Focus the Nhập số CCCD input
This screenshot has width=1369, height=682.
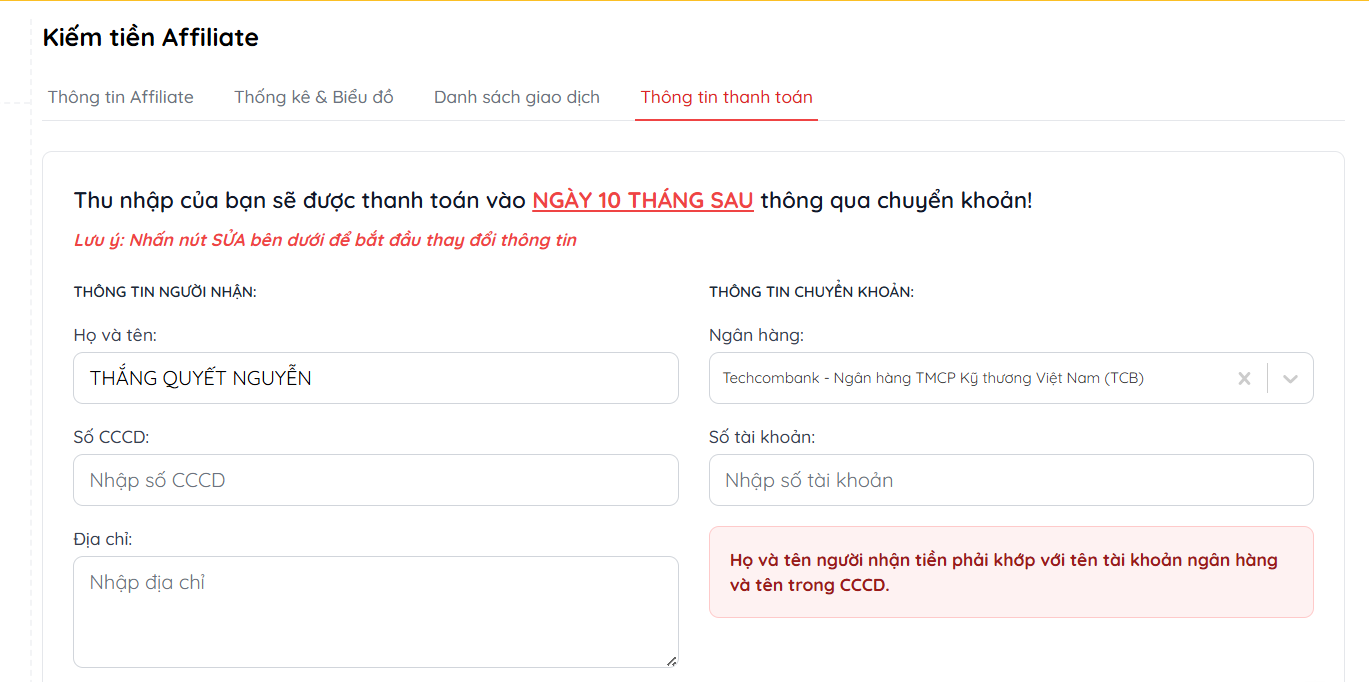click(x=375, y=480)
